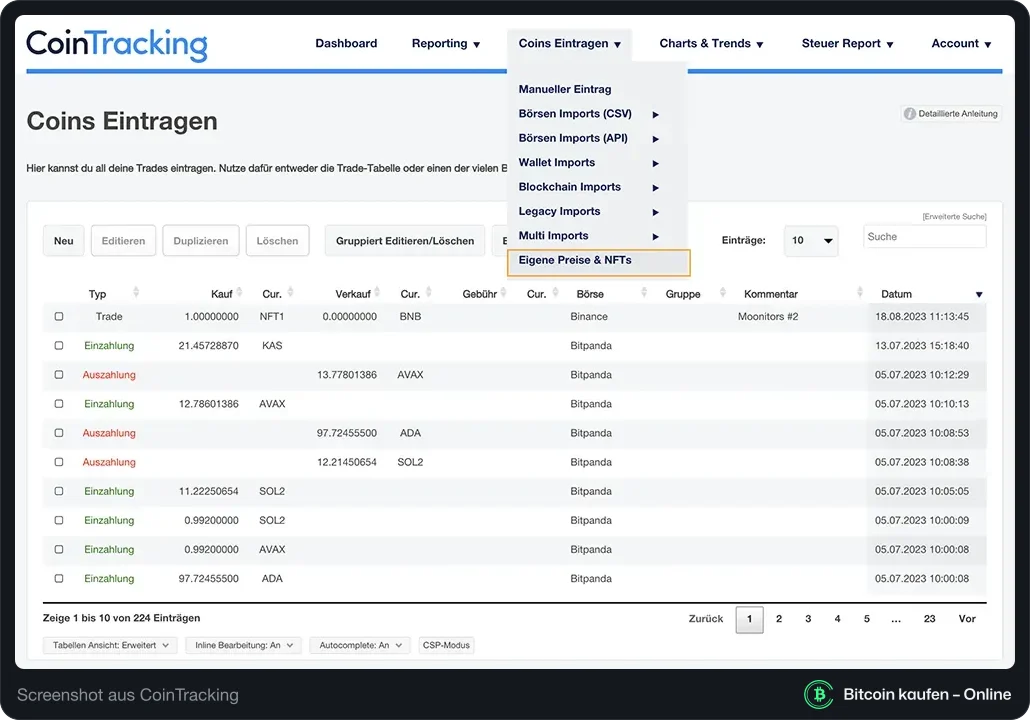Click the Neu button
The width and height of the screenshot is (1030, 720).
pos(64,240)
